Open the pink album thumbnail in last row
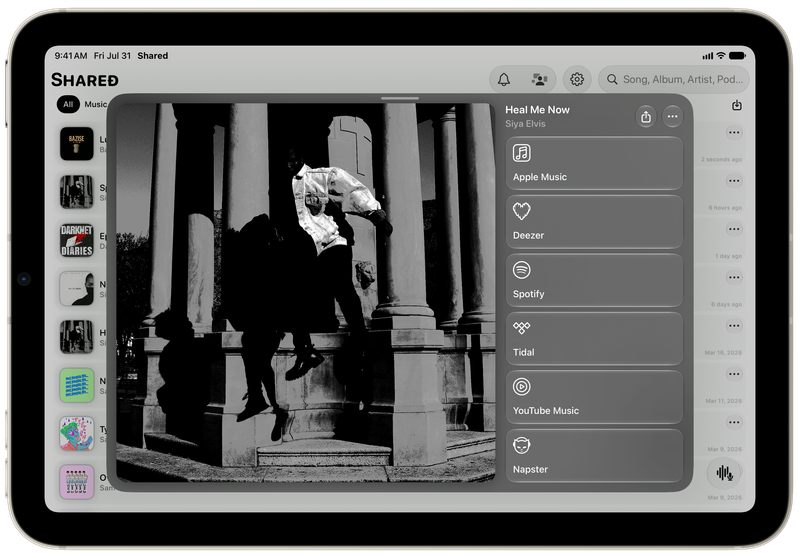Screen dimensions: 800x558 (77, 482)
